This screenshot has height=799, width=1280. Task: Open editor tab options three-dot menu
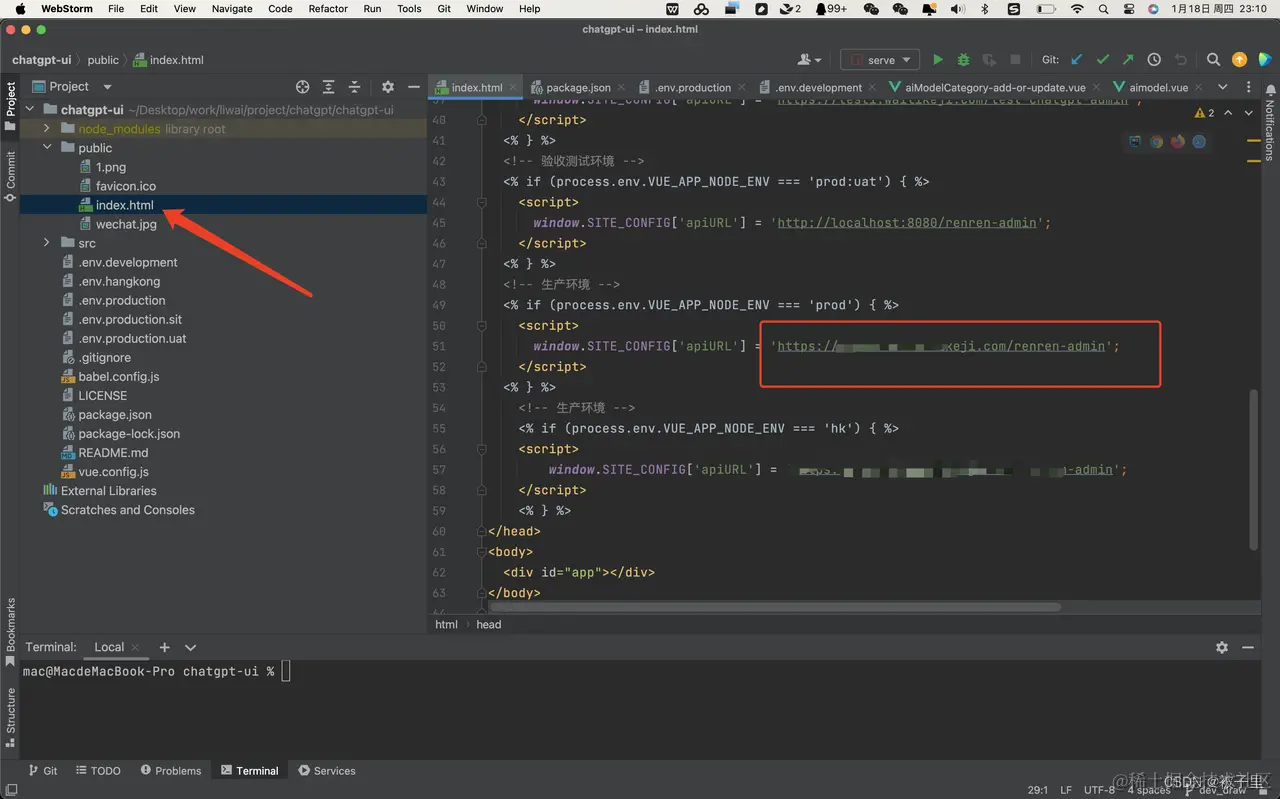pyautogui.click(x=1248, y=87)
